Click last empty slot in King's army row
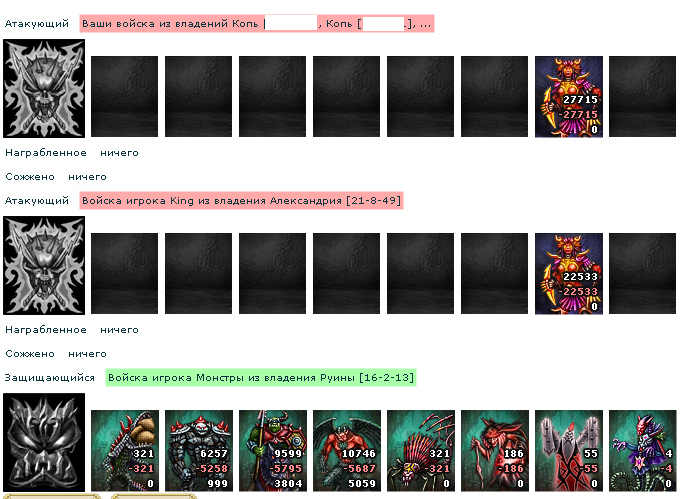 pyautogui.click(x=642, y=274)
